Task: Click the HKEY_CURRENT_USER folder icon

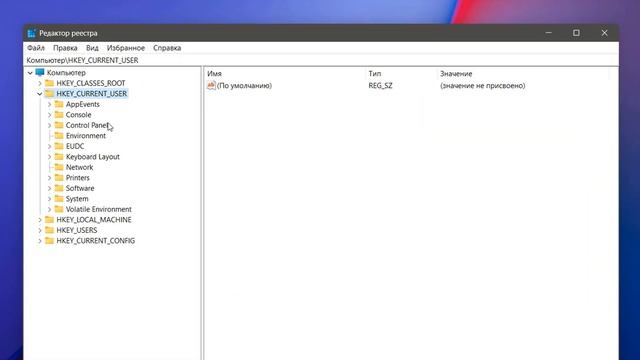Action: pos(49,93)
